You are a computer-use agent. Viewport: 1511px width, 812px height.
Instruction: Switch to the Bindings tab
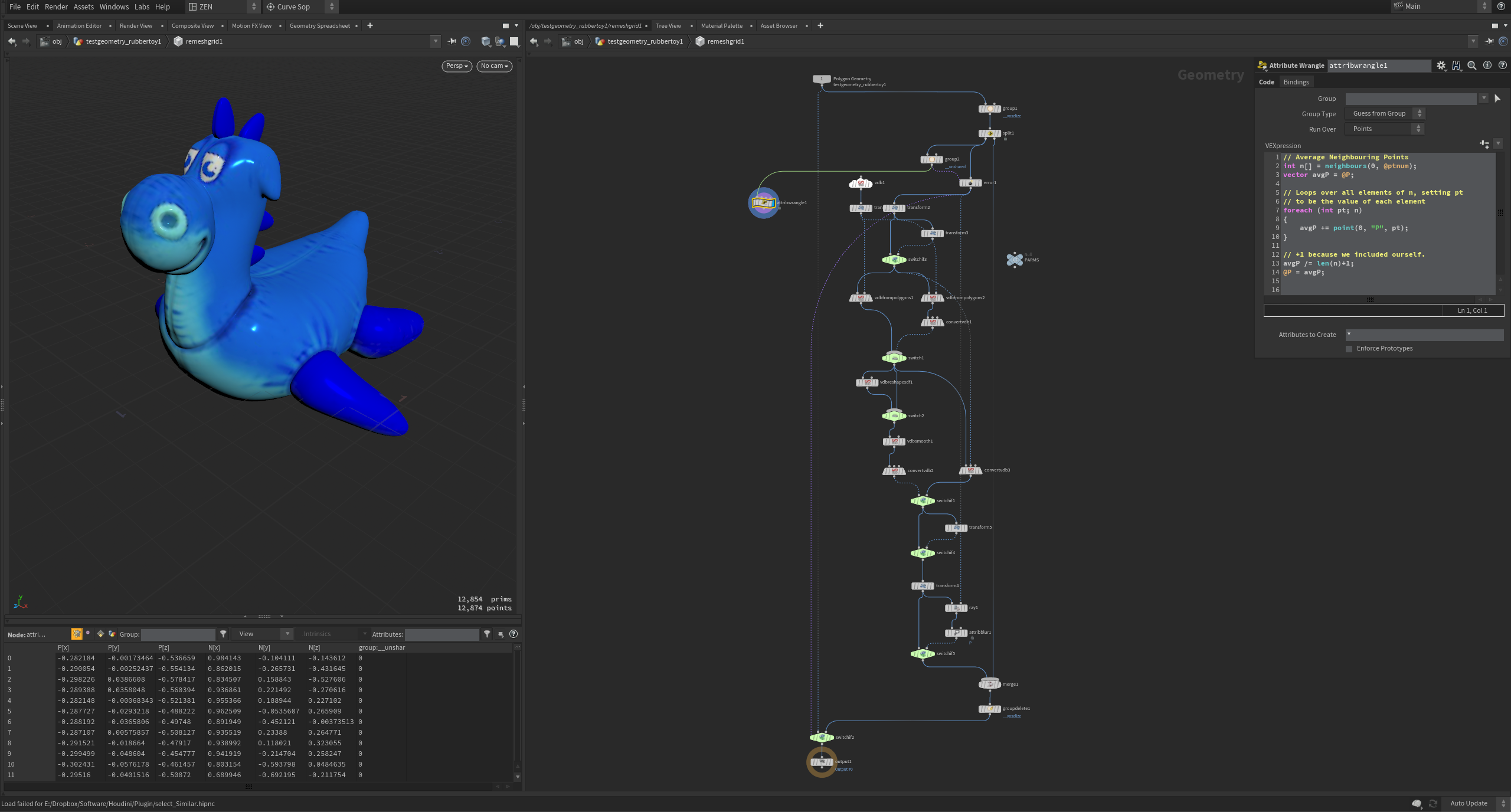(1296, 82)
